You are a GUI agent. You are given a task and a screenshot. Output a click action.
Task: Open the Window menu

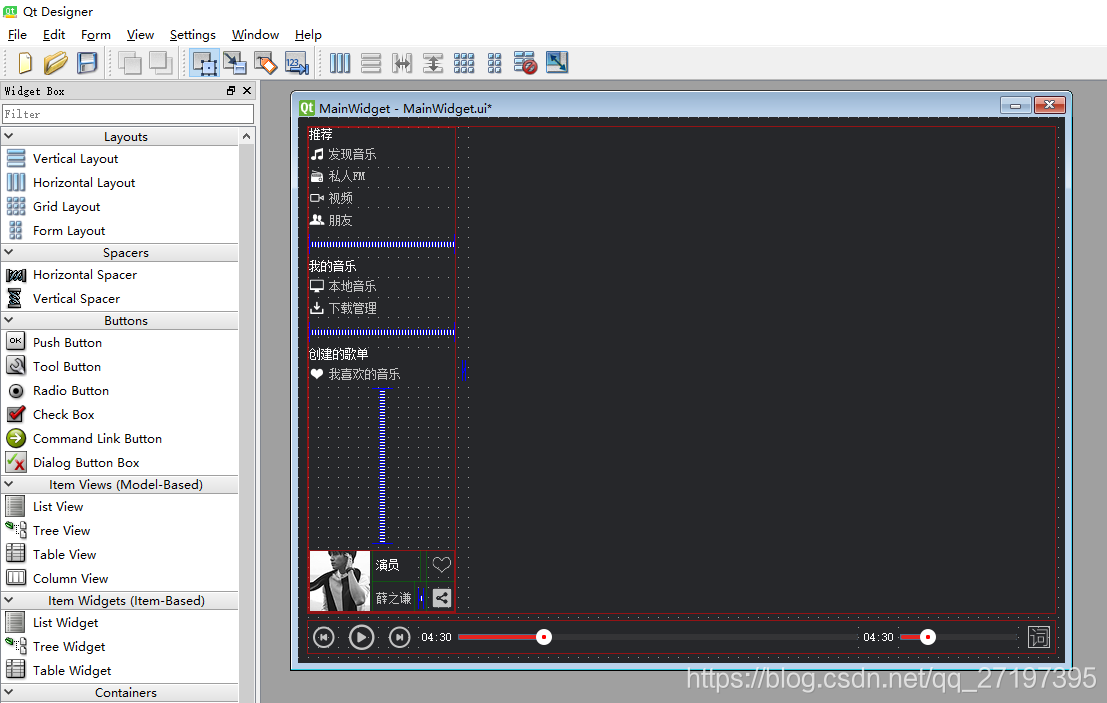pyautogui.click(x=255, y=35)
